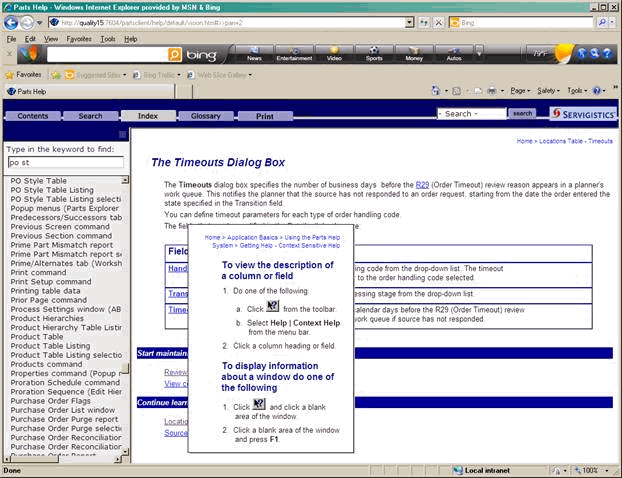Screen dimensions: 622x478
Task: Click the Print icon in command bar
Action: click(491, 91)
